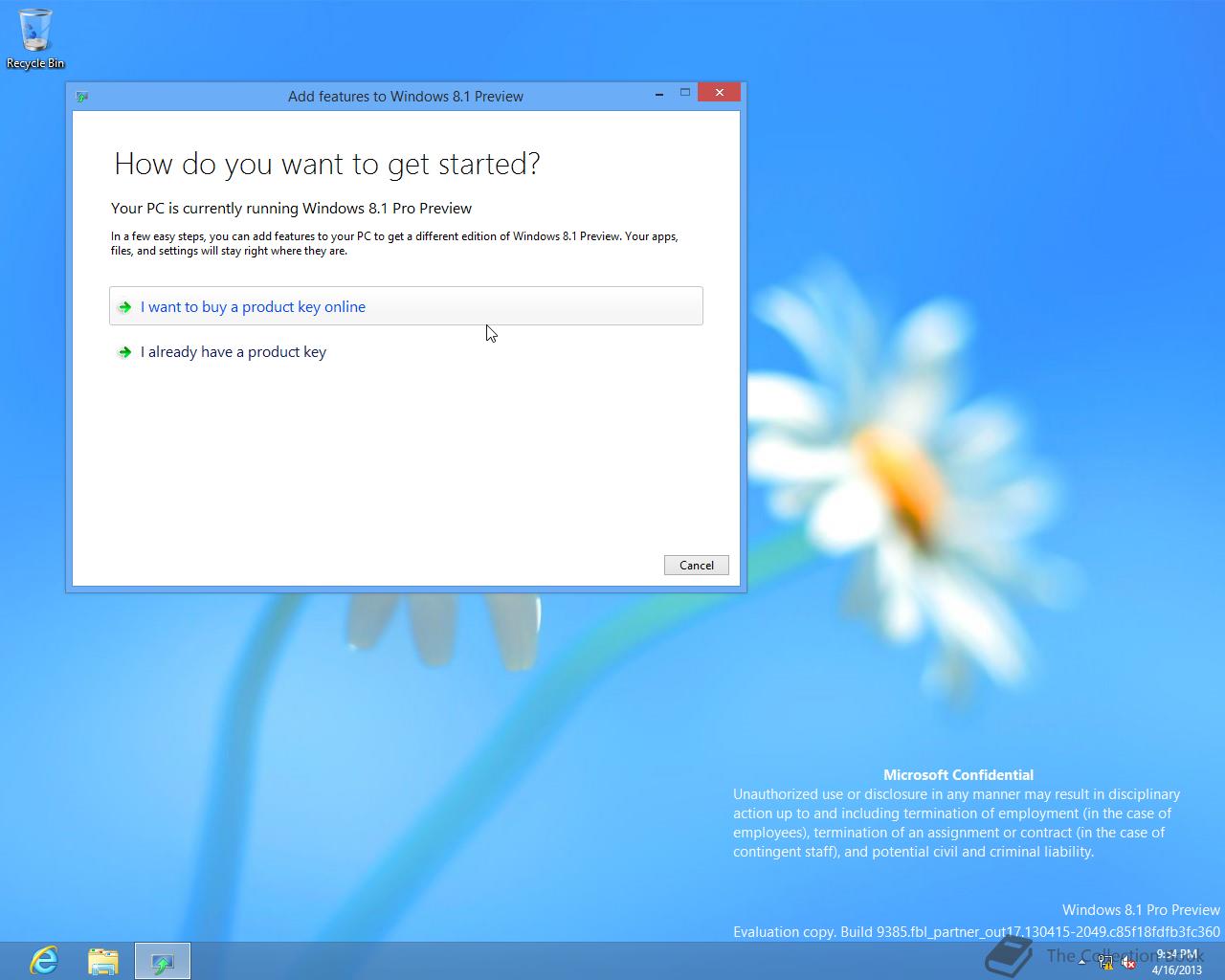Open the Recycle Bin desktop icon

35,38
